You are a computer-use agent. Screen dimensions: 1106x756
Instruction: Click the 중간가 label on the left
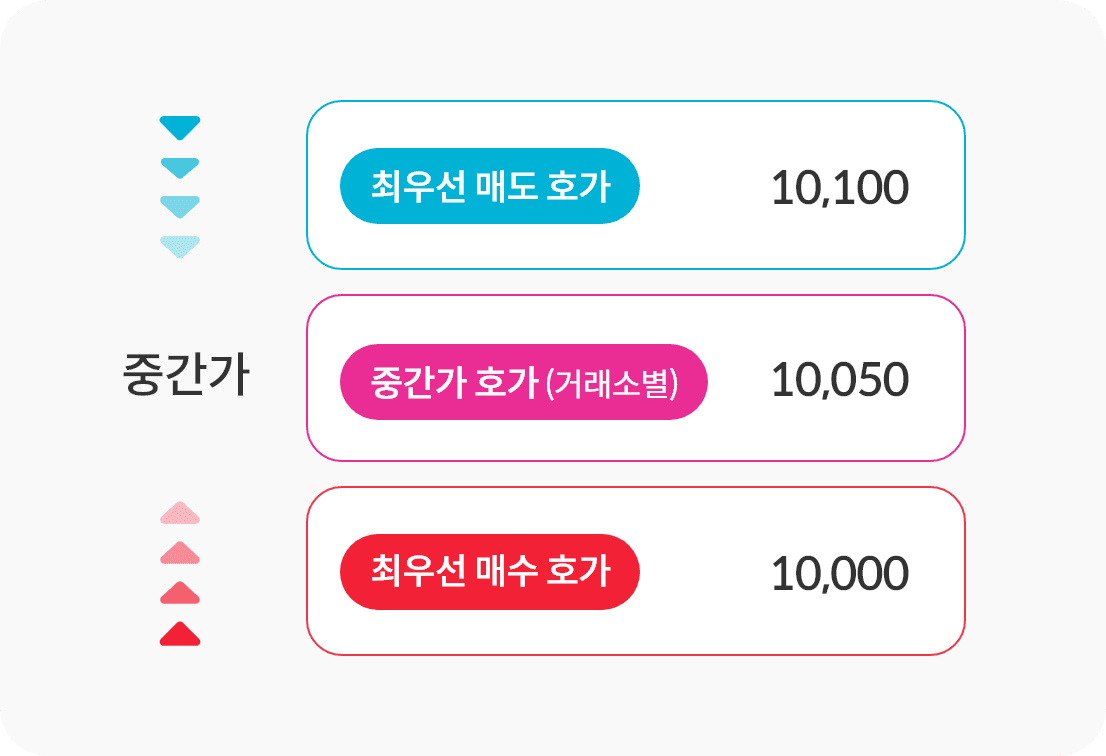(186, 374)
